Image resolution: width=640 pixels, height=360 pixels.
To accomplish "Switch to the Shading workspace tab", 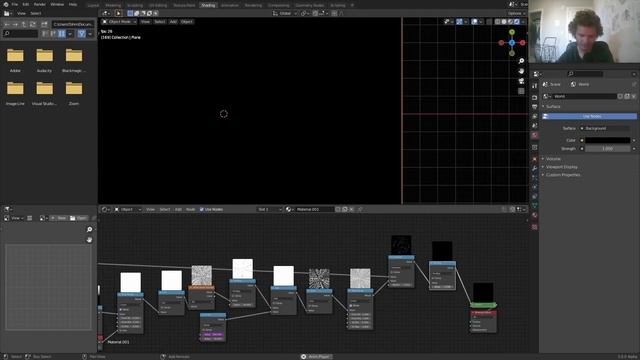I will tap(208, 5).
